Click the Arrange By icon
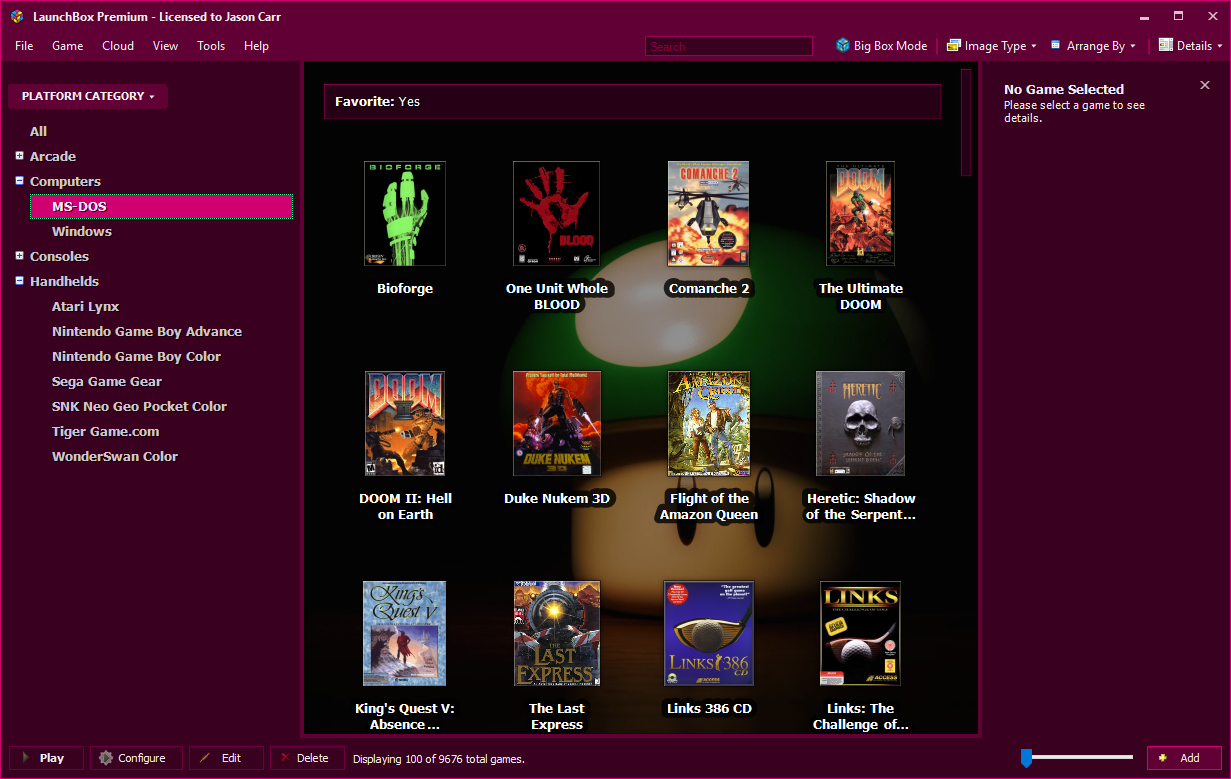This screenshot has height=779, width=1231. pyautogui.click(x=1055, y=45)
